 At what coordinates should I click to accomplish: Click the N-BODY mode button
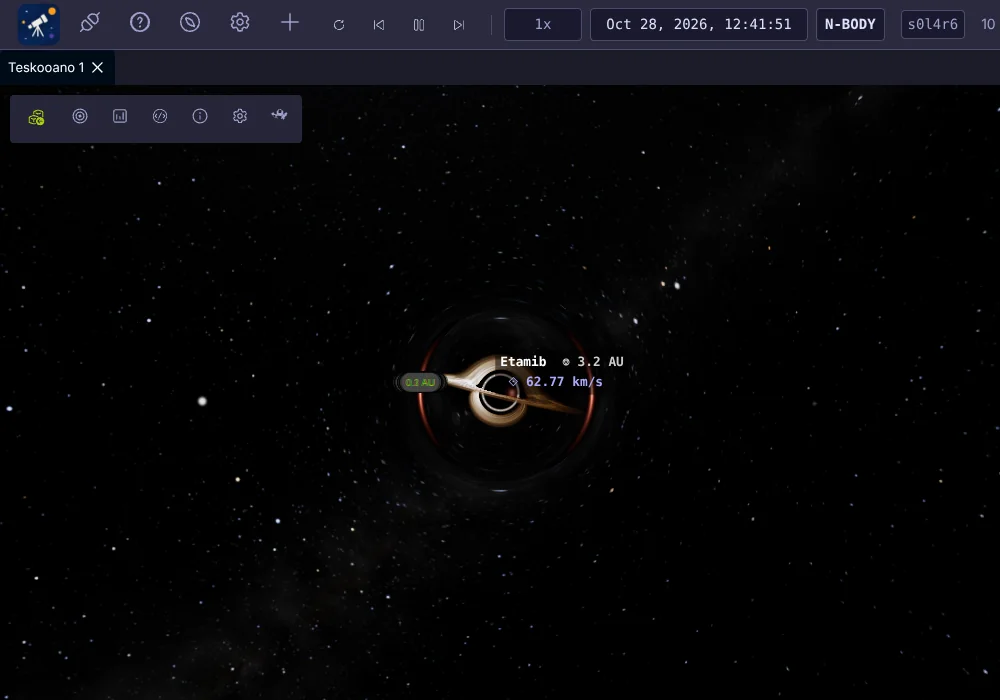click(850, 24)
